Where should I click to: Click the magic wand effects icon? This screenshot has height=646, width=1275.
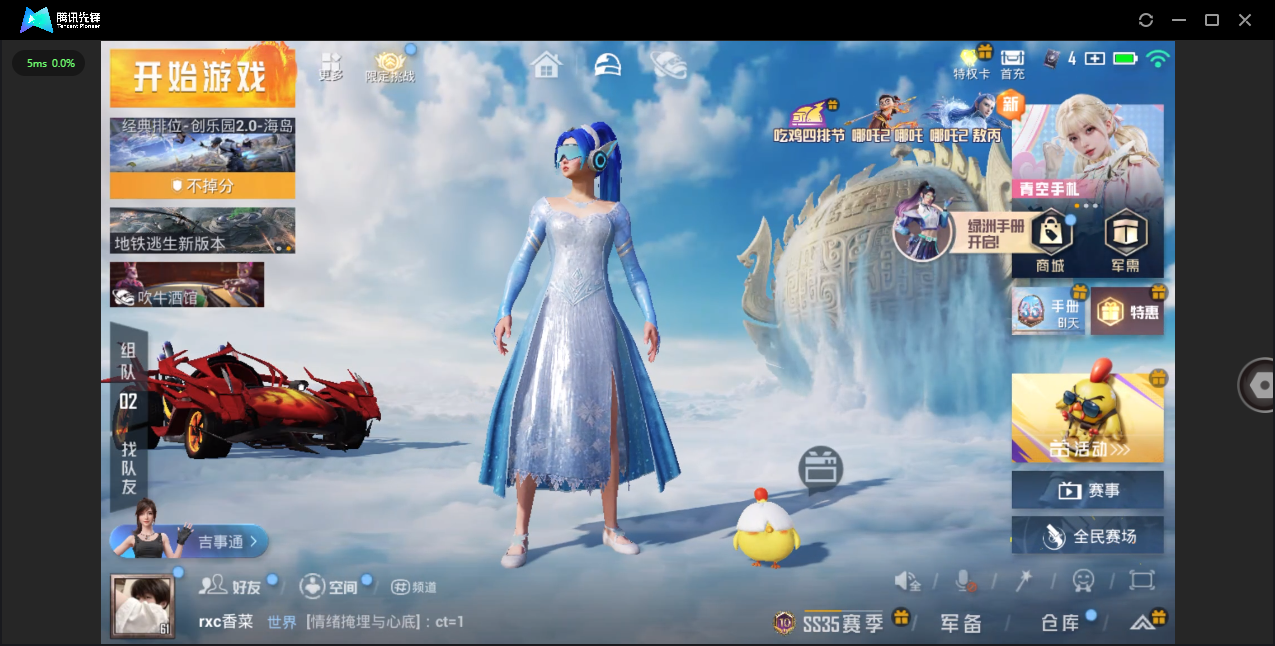pyautogui.click(x=1024, y=580)
